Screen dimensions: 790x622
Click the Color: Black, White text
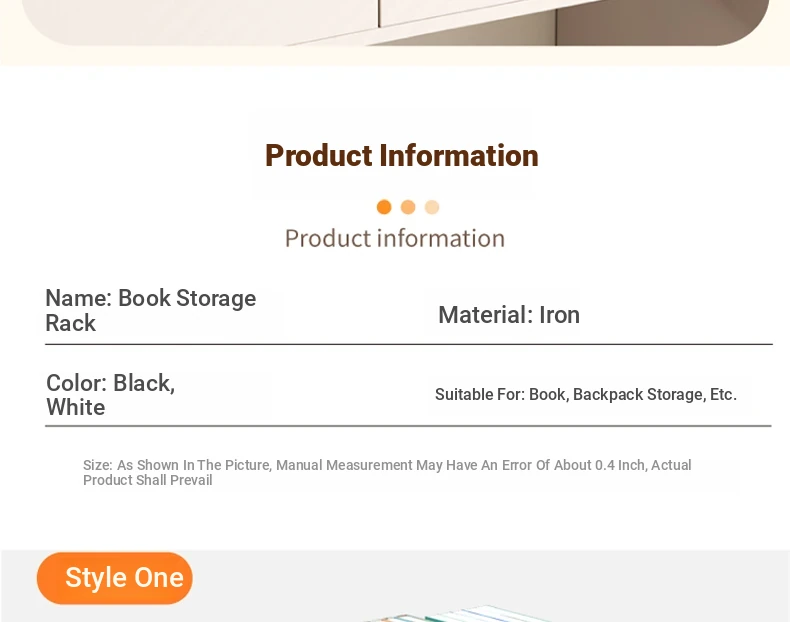click(x=110, y=395)
